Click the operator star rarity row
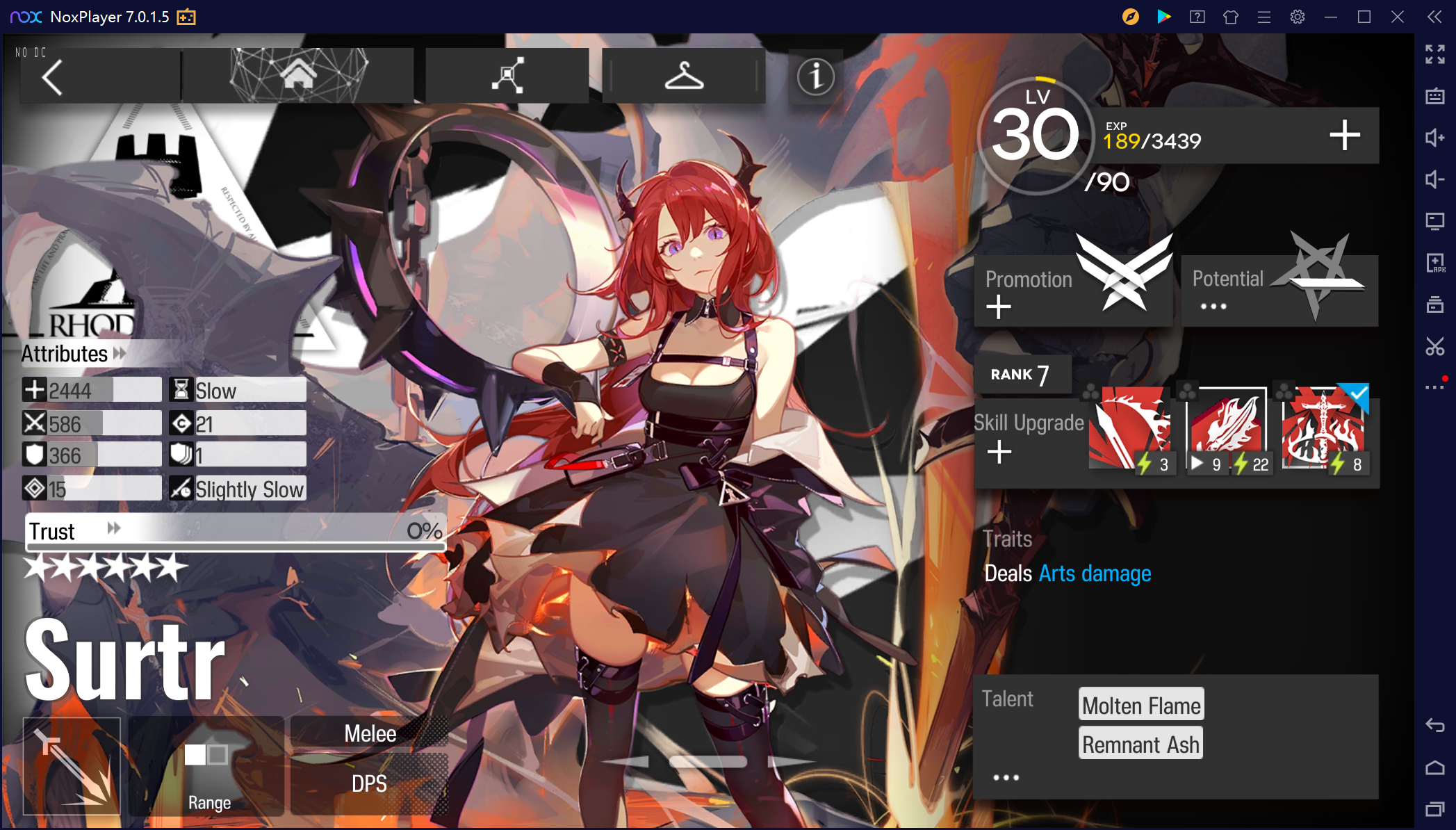This screenshot has width=1456, height=830. [x=106, y=567]
